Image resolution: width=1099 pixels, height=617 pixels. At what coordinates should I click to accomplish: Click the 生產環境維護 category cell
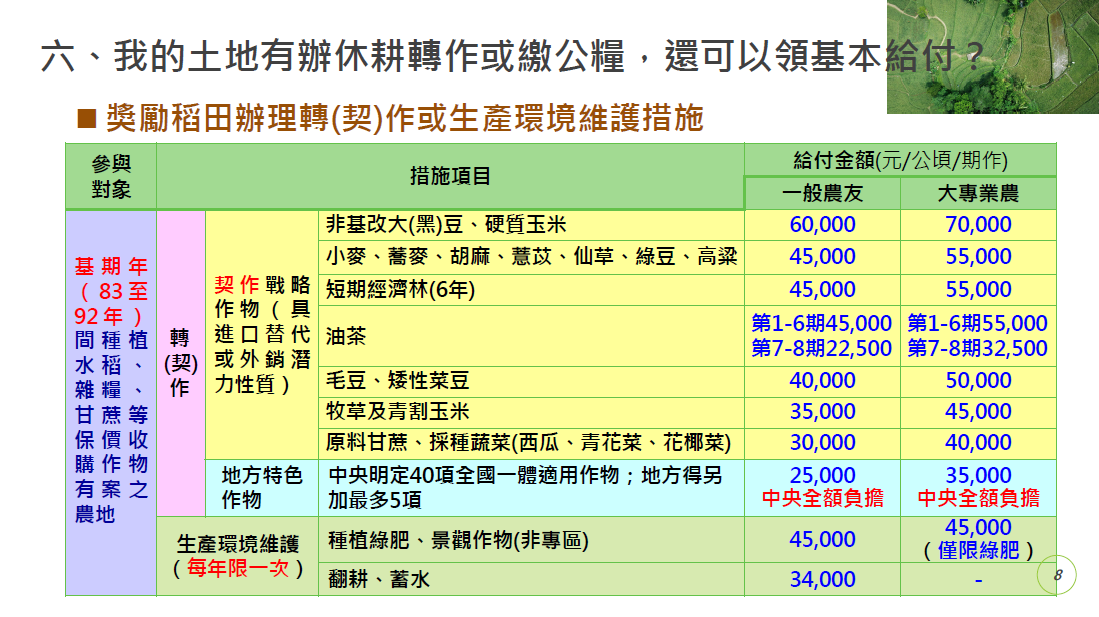(x=238, y=556)
